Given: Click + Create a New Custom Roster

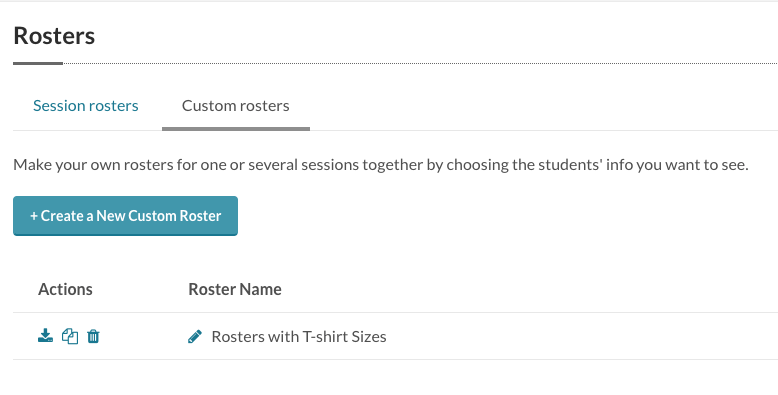Looking at the screenshot, I should 126,216.
